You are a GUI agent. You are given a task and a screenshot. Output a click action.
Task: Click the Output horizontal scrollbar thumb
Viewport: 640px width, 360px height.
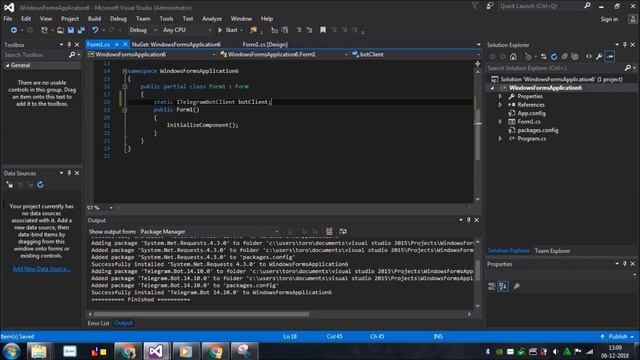[201, 314]
